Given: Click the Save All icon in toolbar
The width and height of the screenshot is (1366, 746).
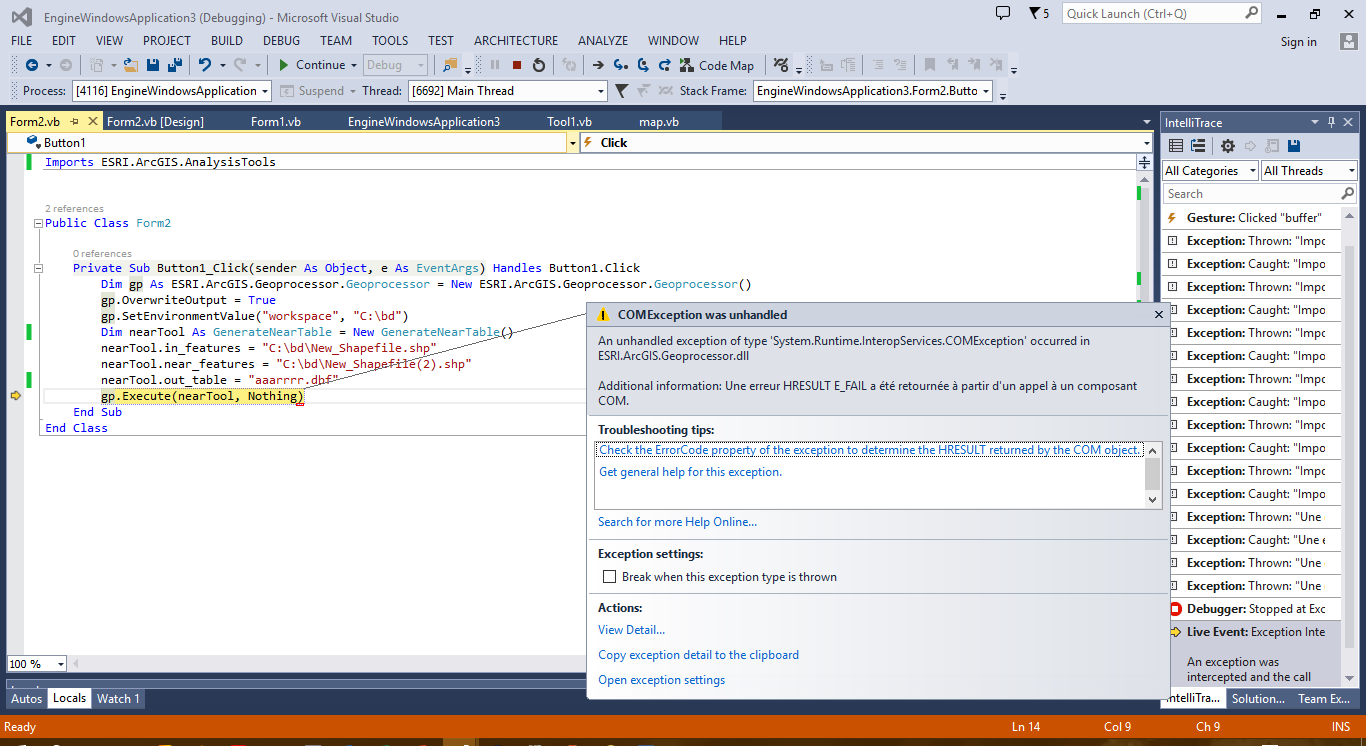Looking at the screenshot, I should coord(174,65).
